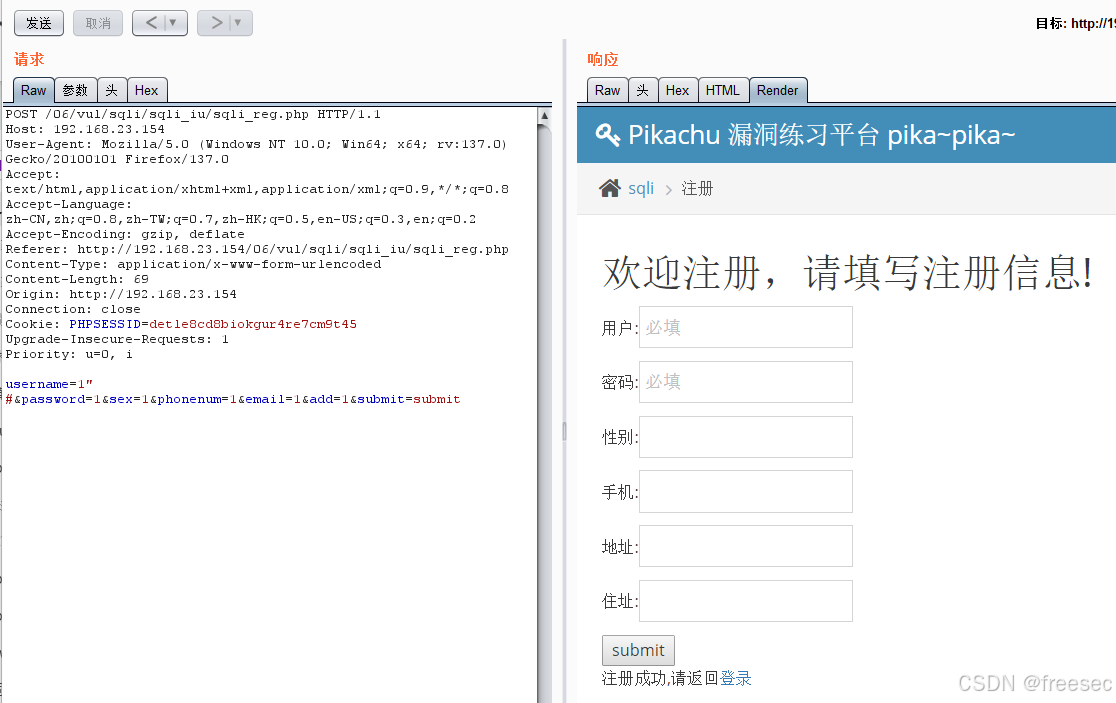The image size is (1116, 703).
Task: Open the request Hex tab
Action: 147,90
